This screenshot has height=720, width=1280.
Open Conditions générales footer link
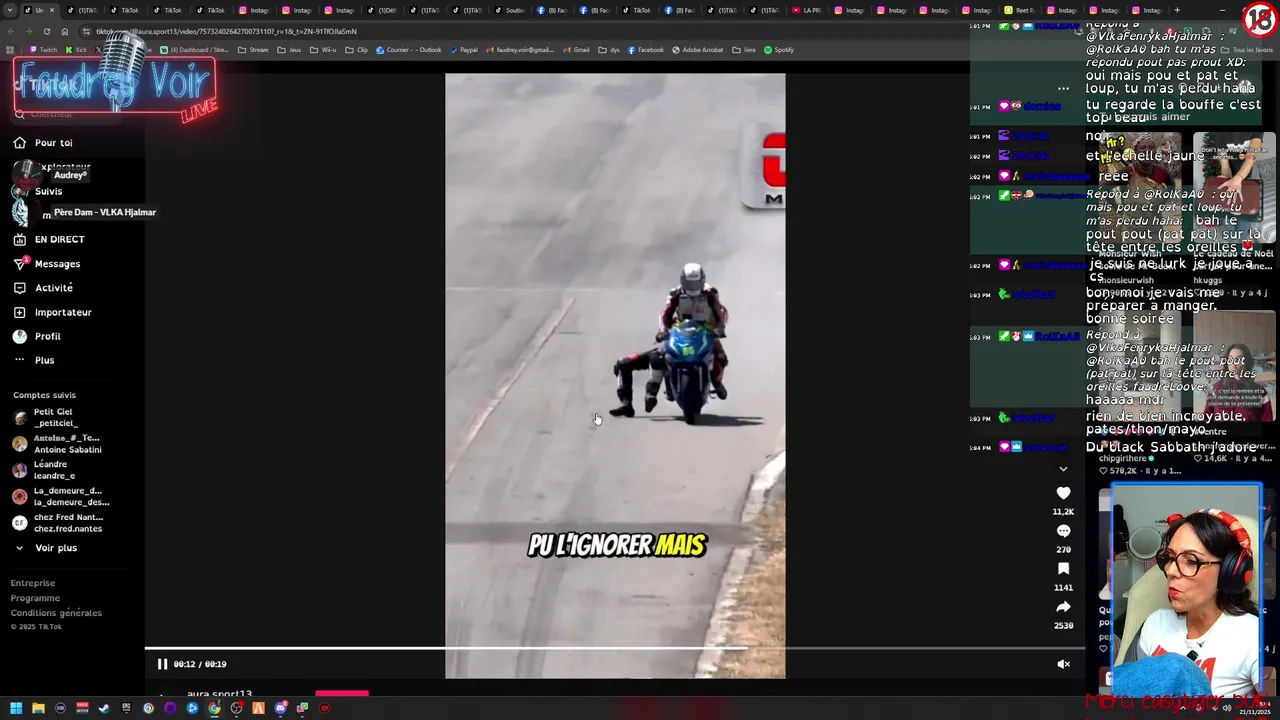coord(56,613)
